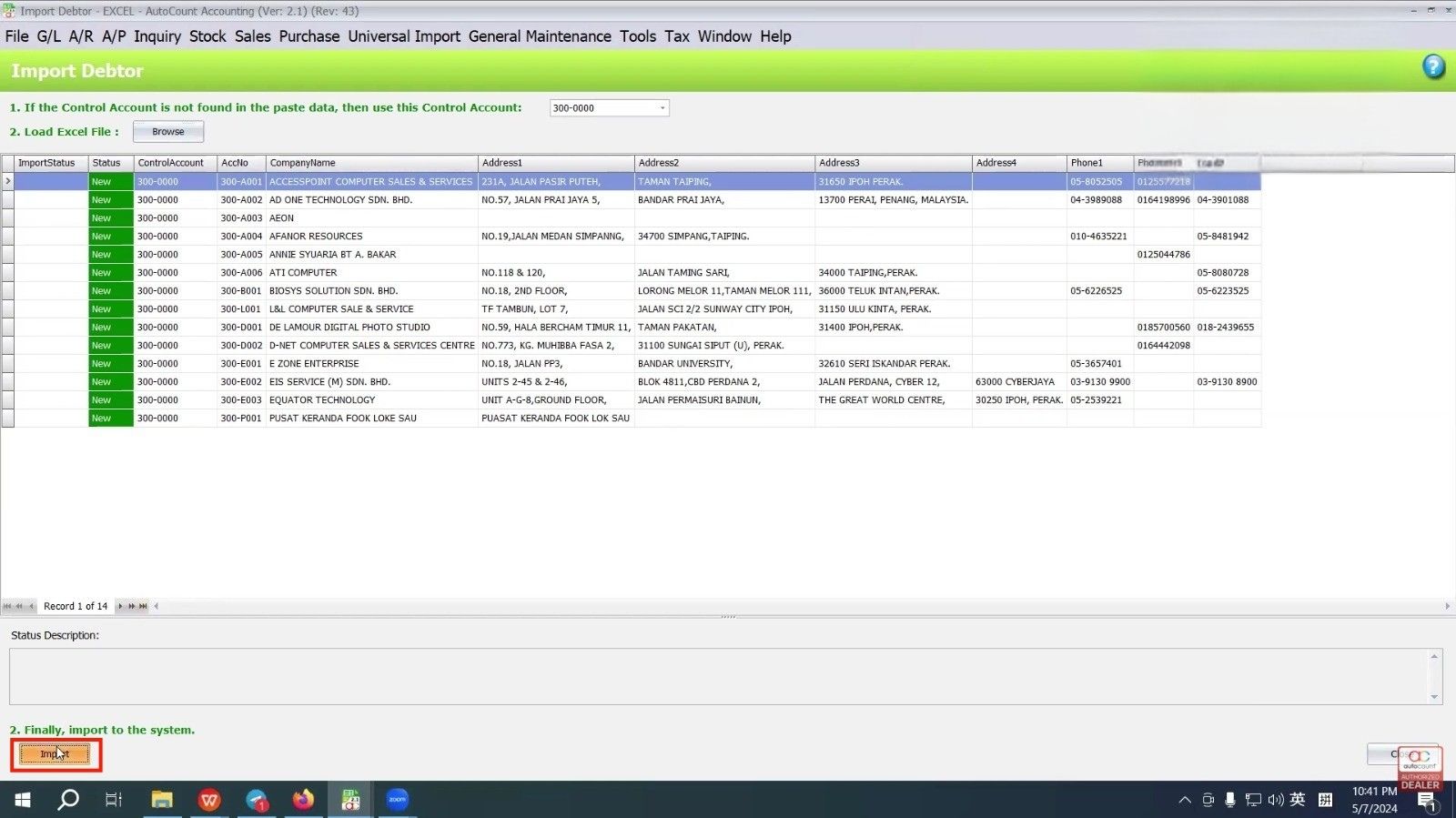Open the Universal Import menu

pos(404,36)
